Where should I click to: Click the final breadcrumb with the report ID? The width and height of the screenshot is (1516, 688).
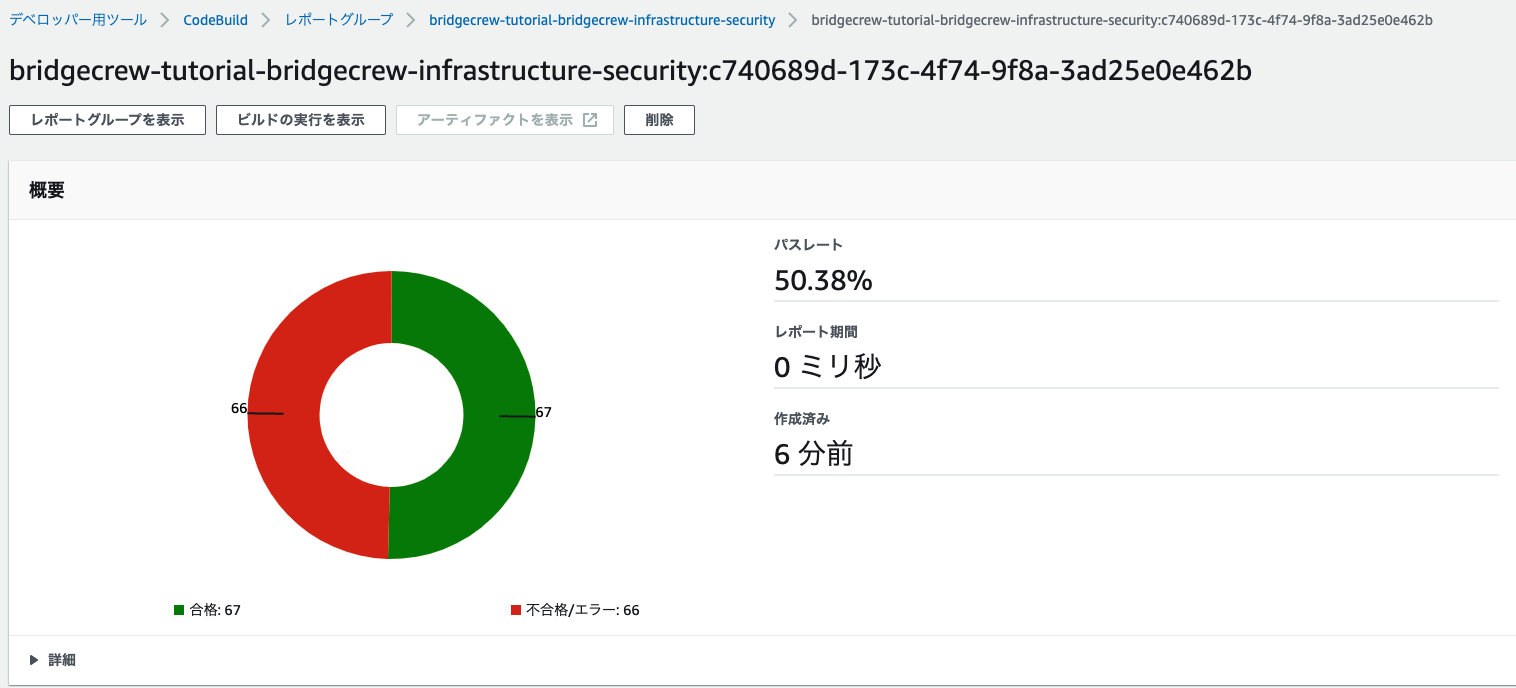pos(1122,20)
